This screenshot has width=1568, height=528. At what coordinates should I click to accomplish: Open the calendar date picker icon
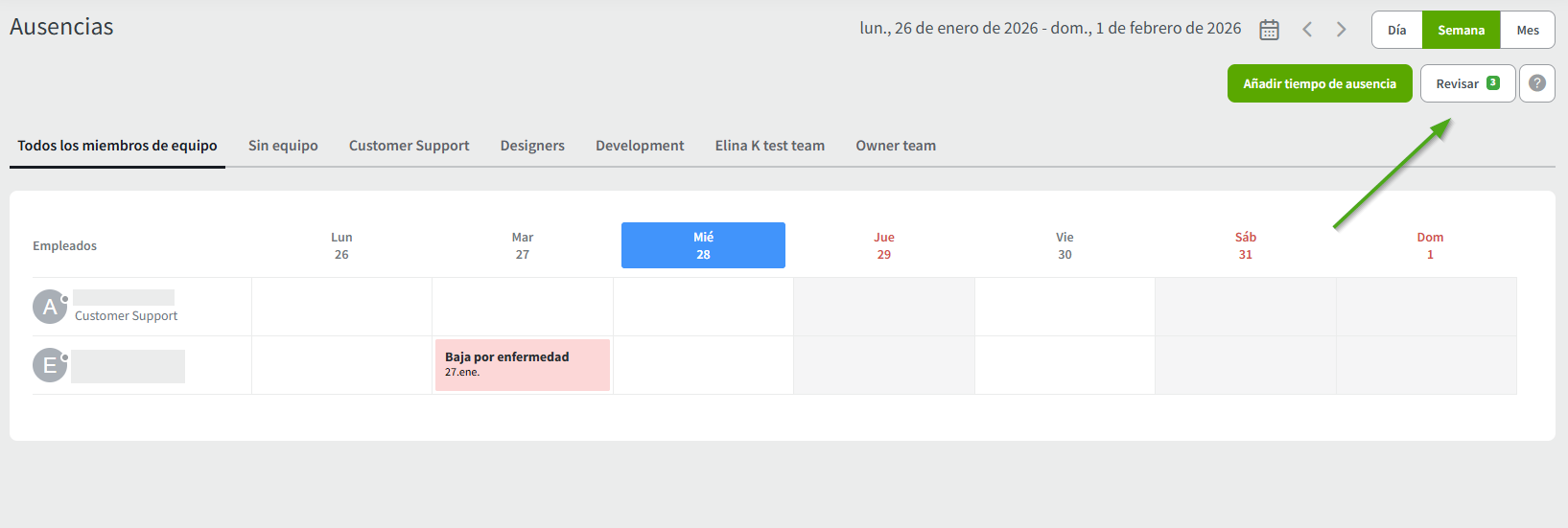click(1269, 30)
